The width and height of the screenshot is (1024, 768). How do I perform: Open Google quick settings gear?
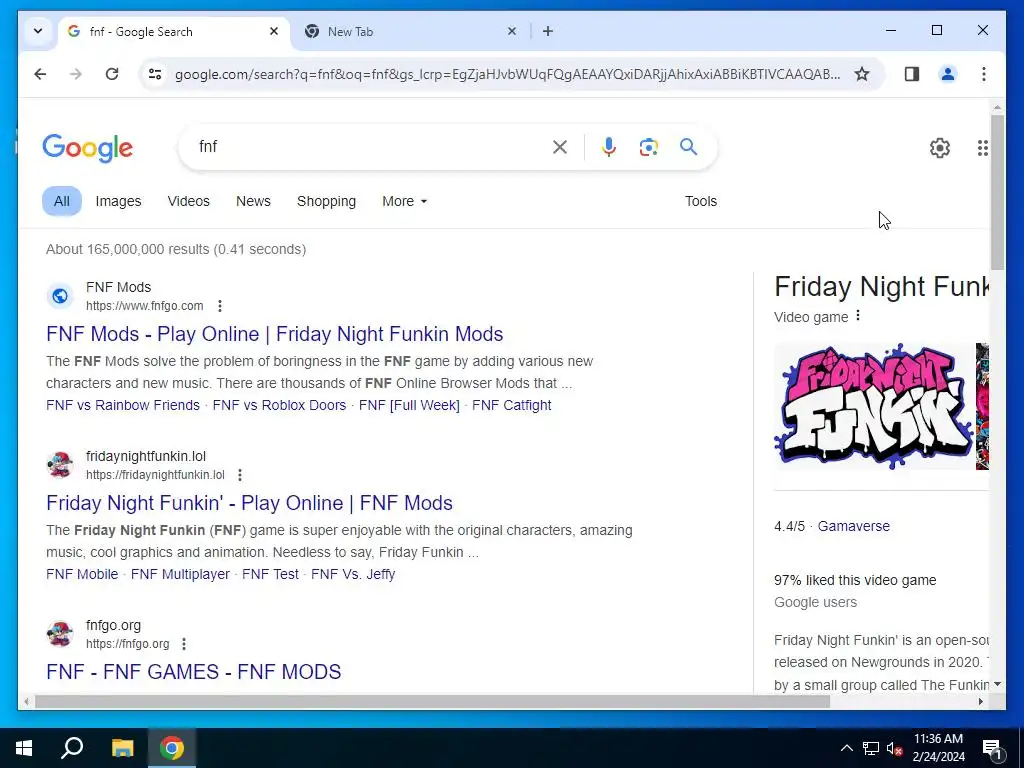click(x=940, y=148)
